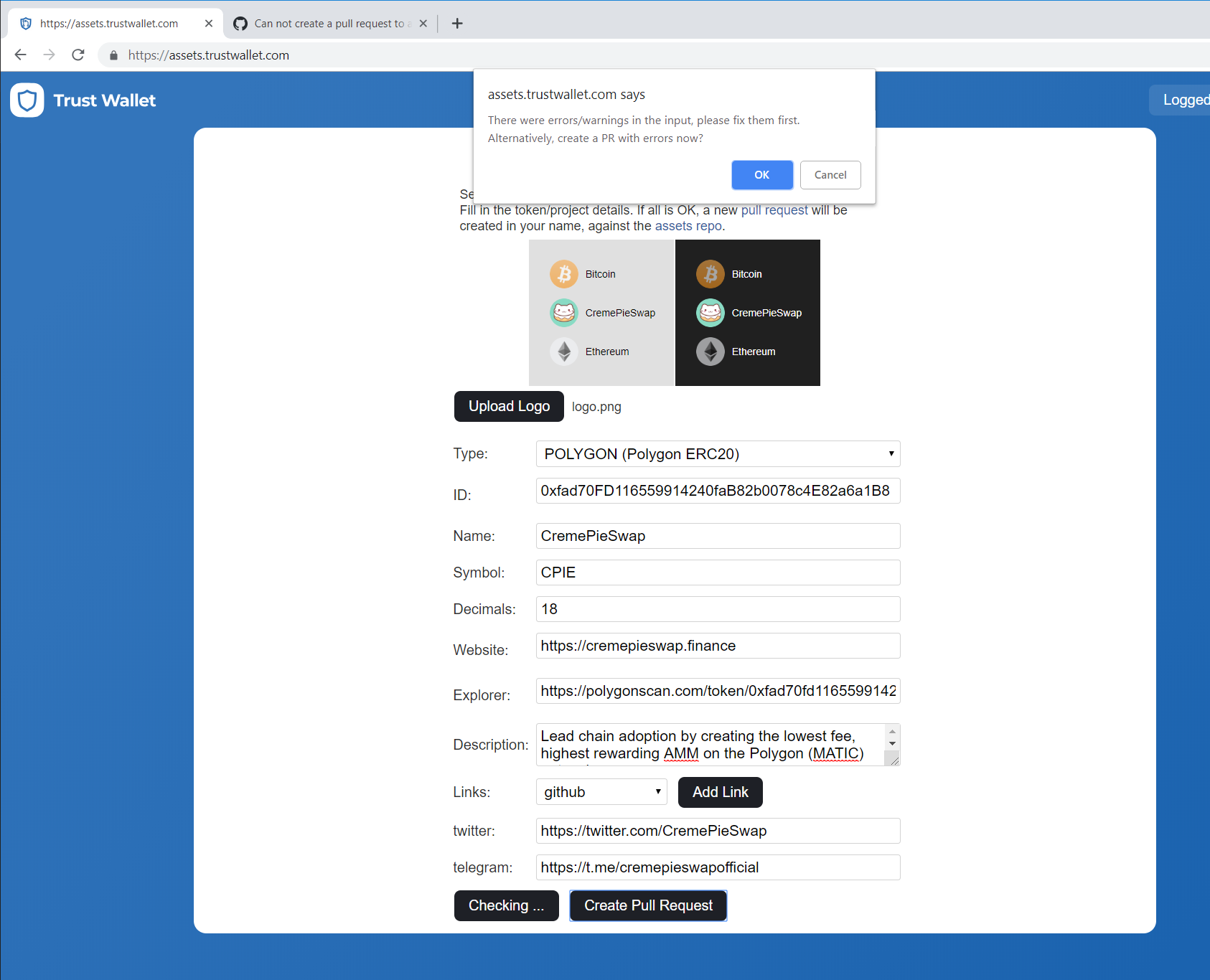
Task: Reload the page using the refresh icon
Action: [78, 55]
